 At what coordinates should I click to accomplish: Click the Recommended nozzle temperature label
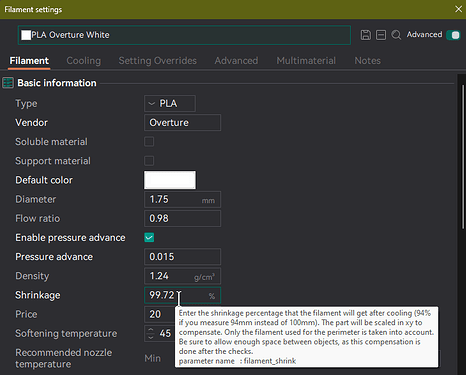[x=64, y=358]
